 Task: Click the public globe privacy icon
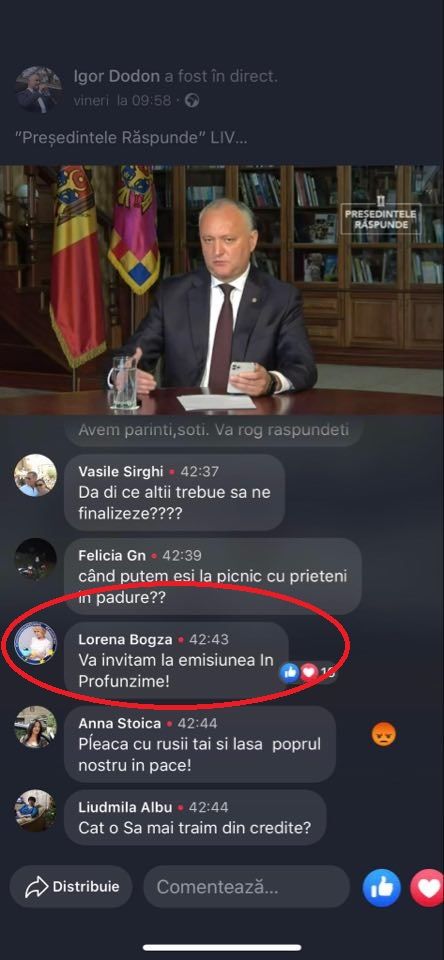coord(192,100)
